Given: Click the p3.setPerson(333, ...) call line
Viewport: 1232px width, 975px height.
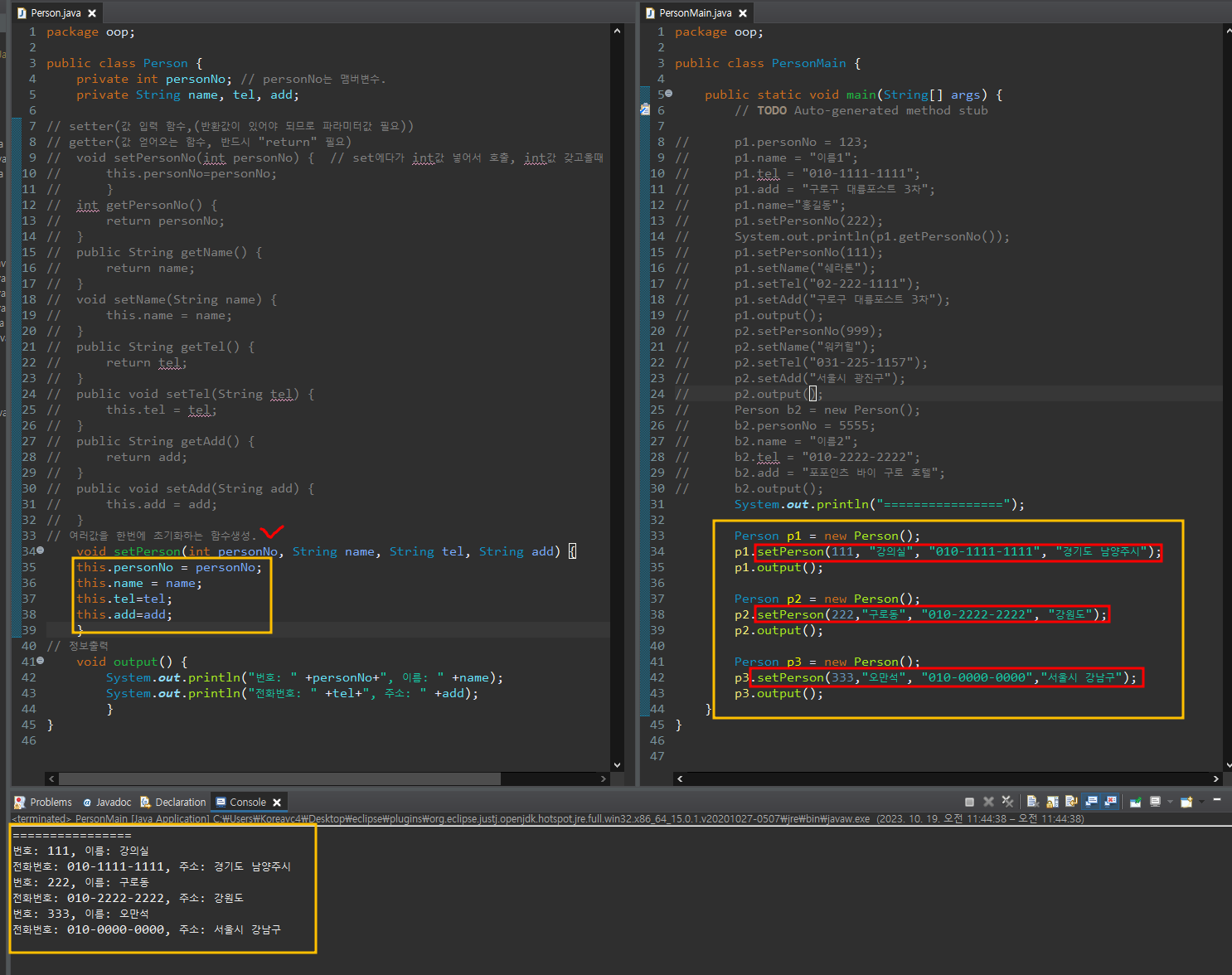Looking at the screenshot, I should point(936,677).
